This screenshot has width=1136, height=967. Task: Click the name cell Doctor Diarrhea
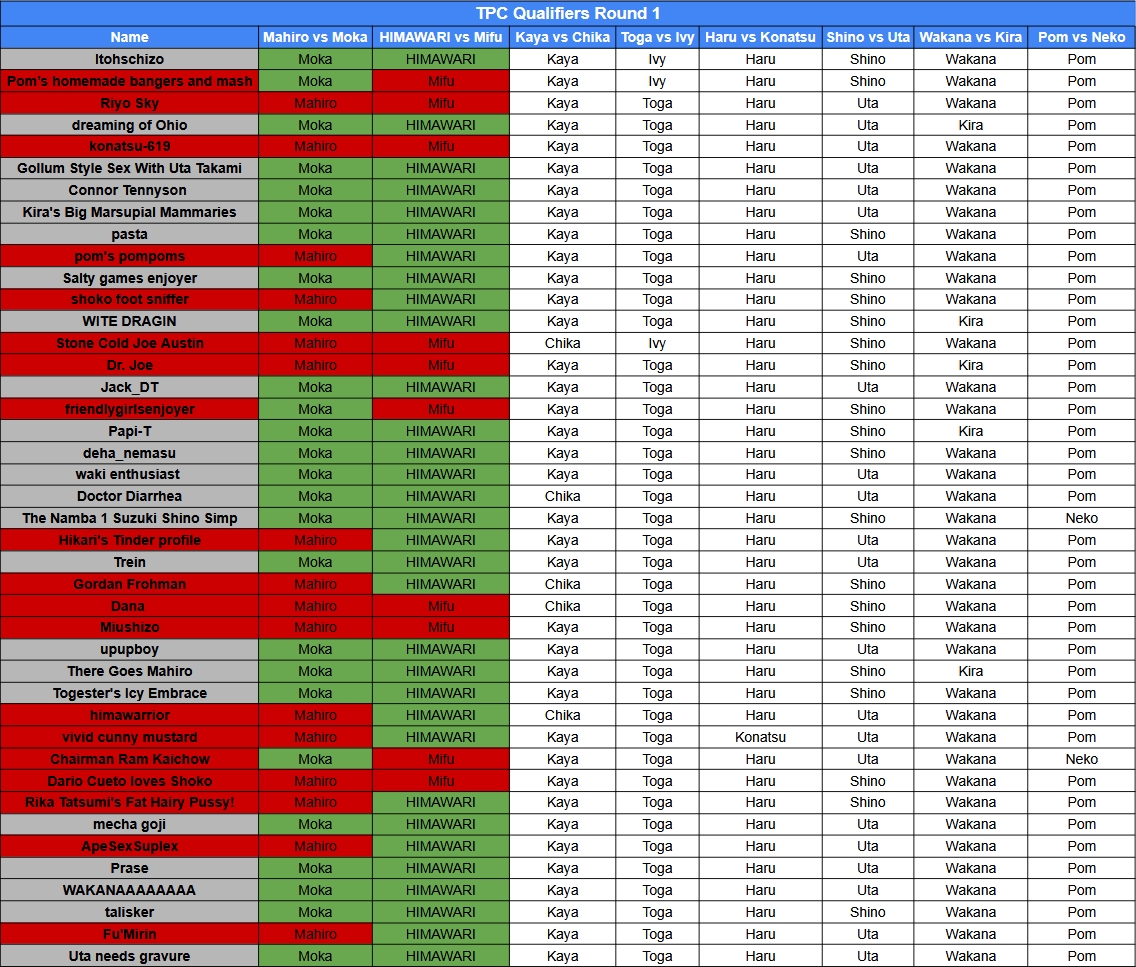tap(130, 496)
